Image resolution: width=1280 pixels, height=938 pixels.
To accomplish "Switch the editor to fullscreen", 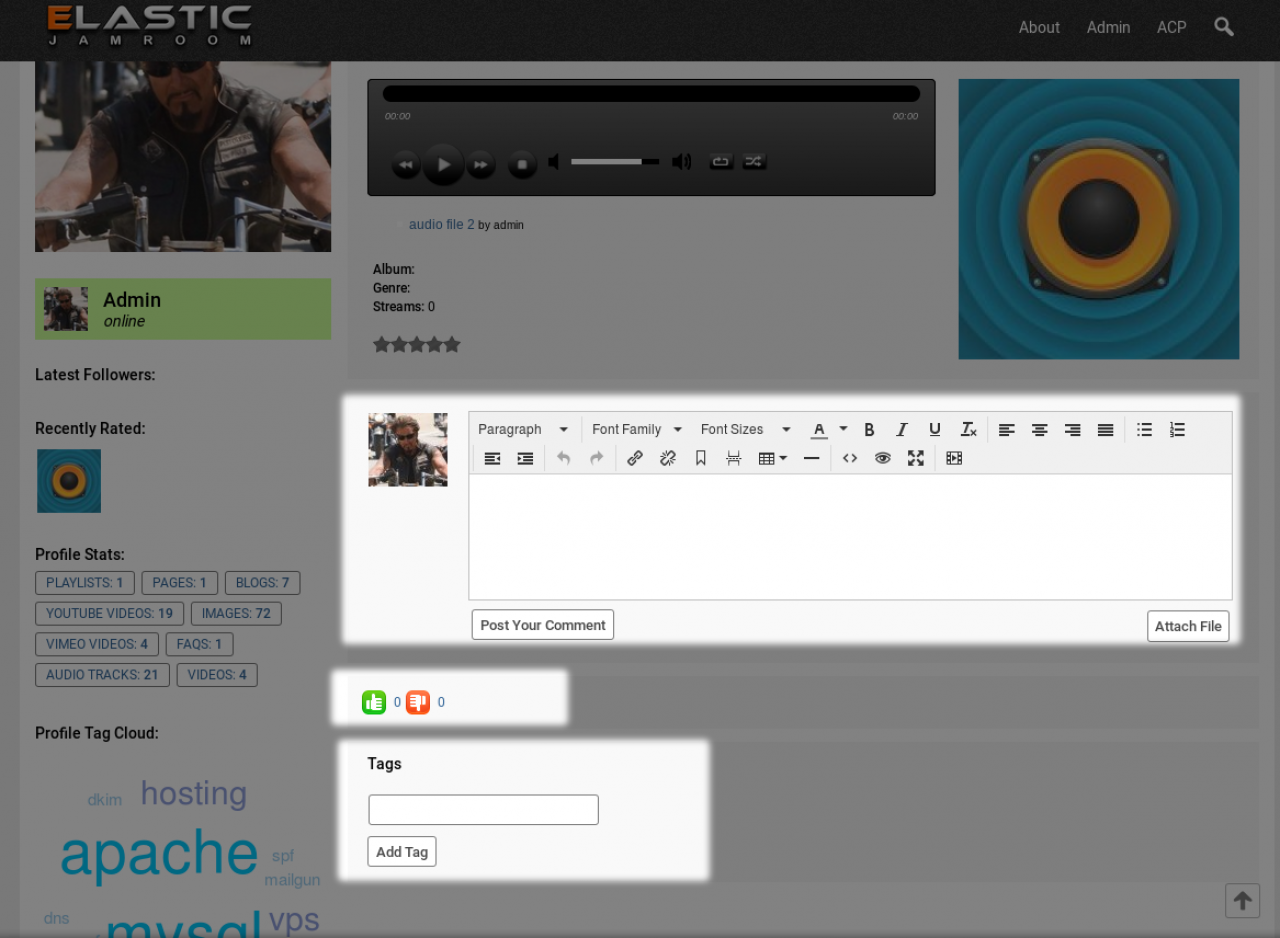I will (916, 459).
